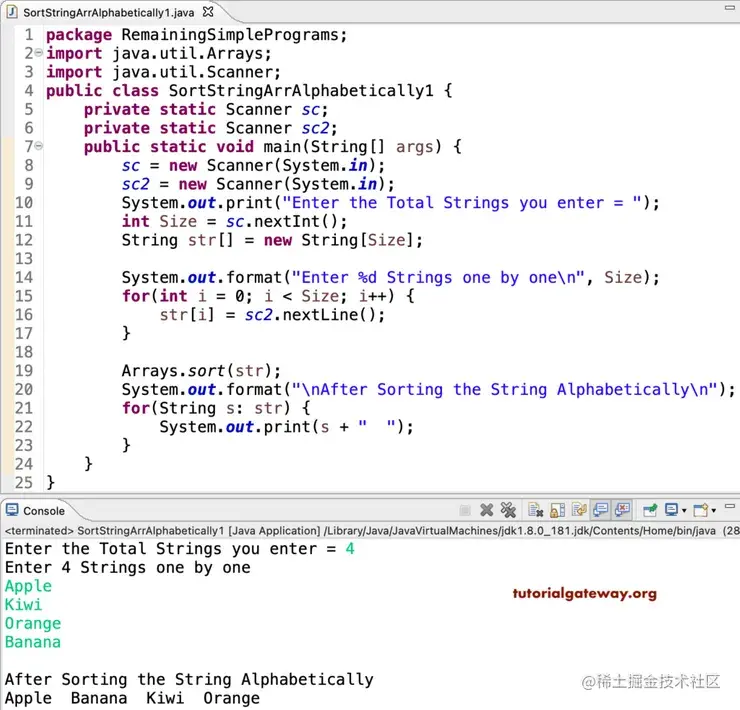
Task: Click class name 'SortStringArrAlphabetically1' on line 4
Action: [301, 91]
